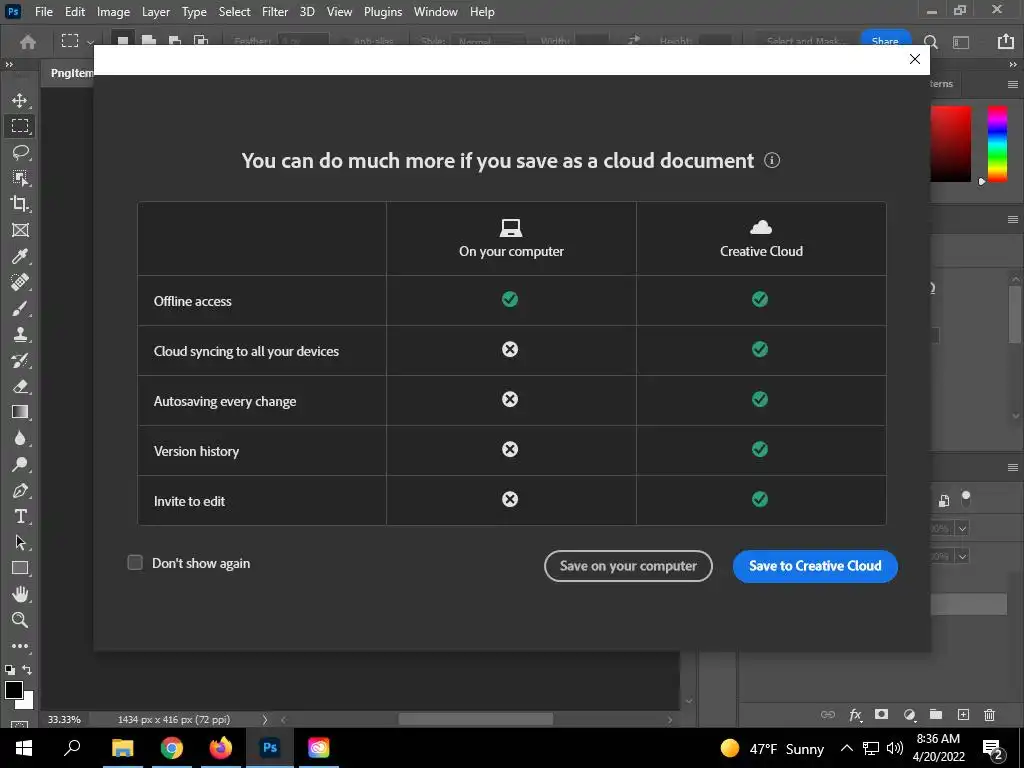1024x768 pixels.
Task: Close the cloud document dialog
Action: [x=914, y=59]
